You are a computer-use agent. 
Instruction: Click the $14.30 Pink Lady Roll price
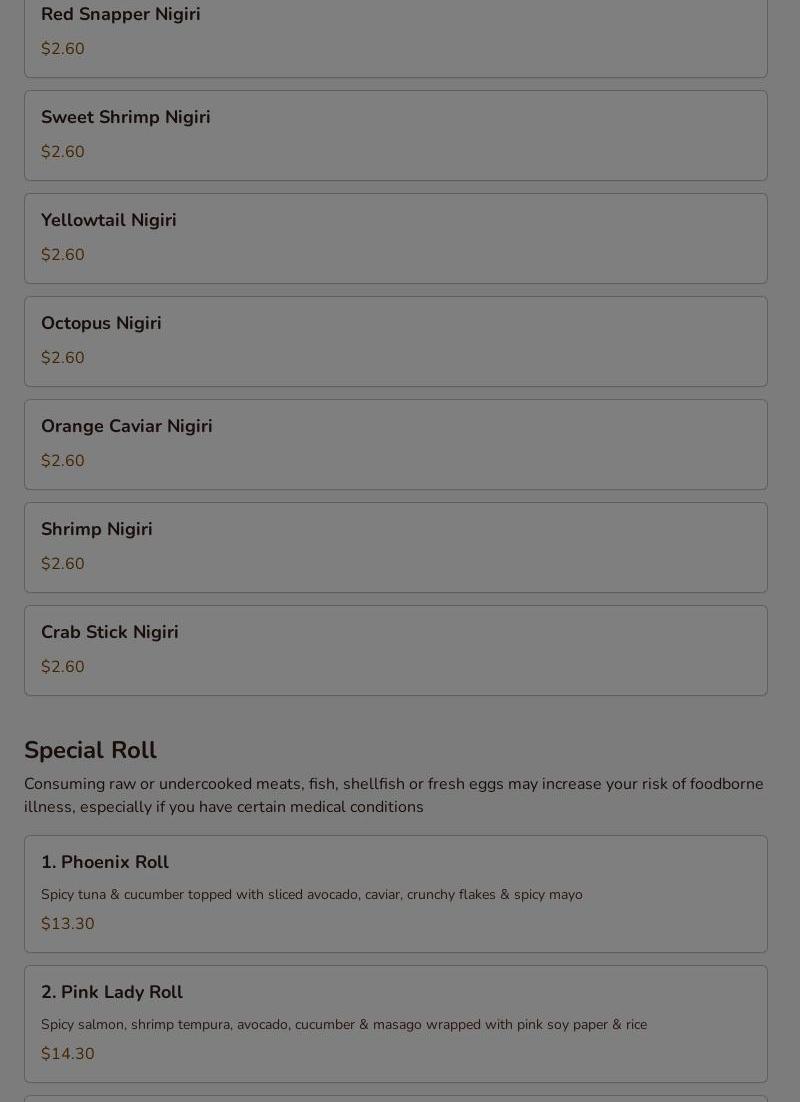[67, 1054]
